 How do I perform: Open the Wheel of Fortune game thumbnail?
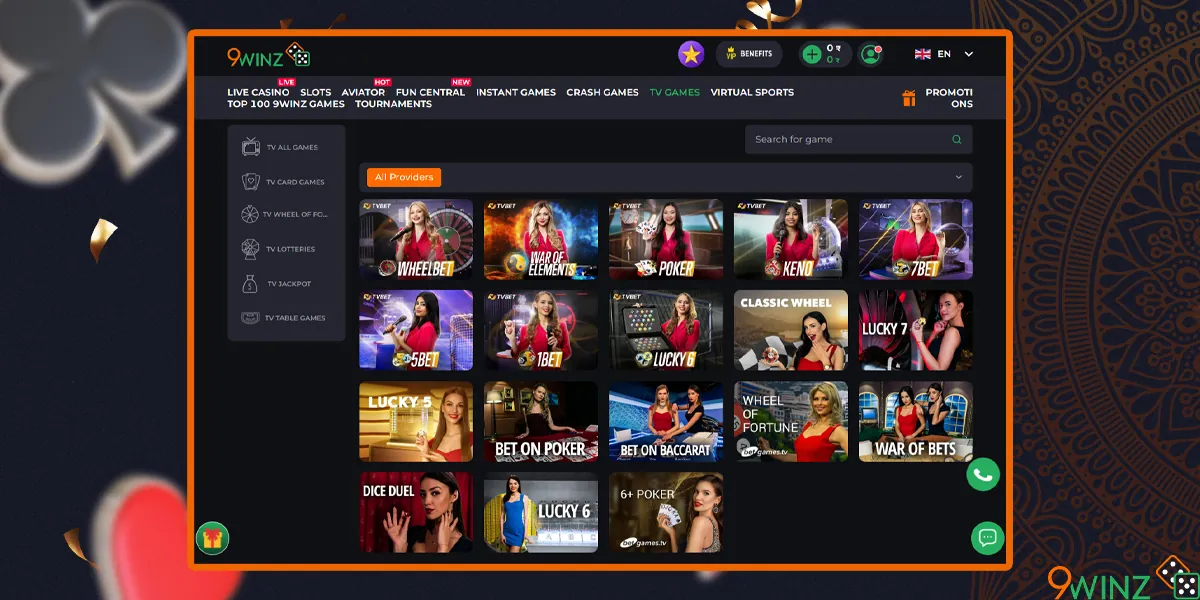[x=791, y=421]
